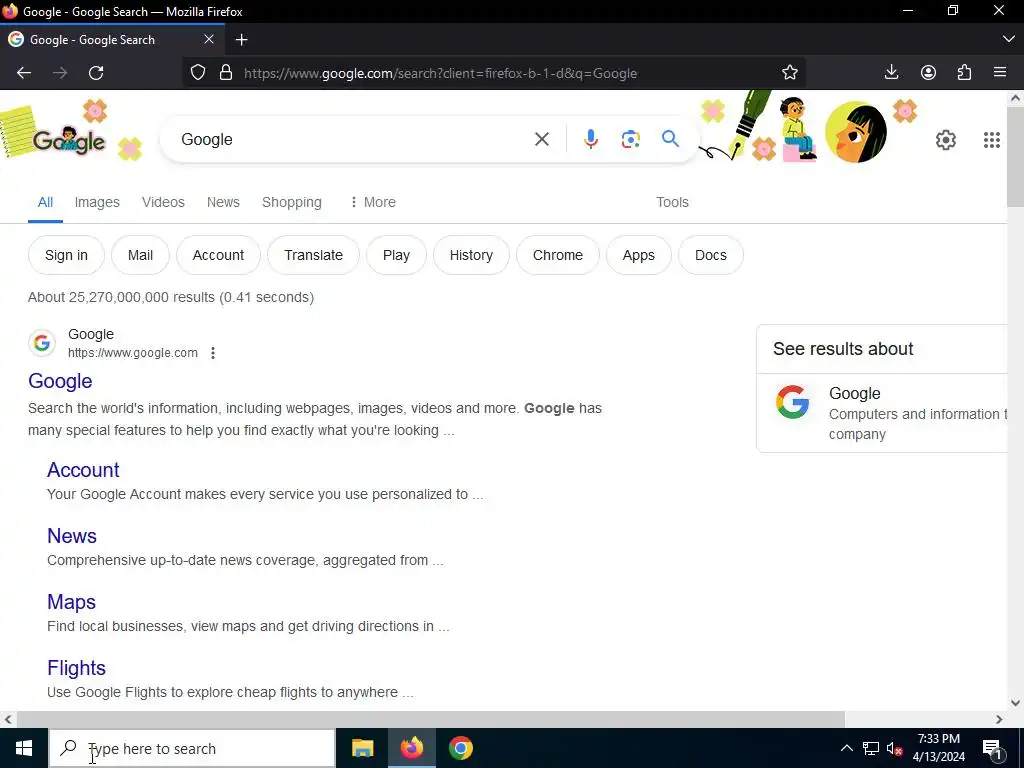Show hidden system tray icons
The width and height of the screenshot is (1024, 768).
point(846,748)
